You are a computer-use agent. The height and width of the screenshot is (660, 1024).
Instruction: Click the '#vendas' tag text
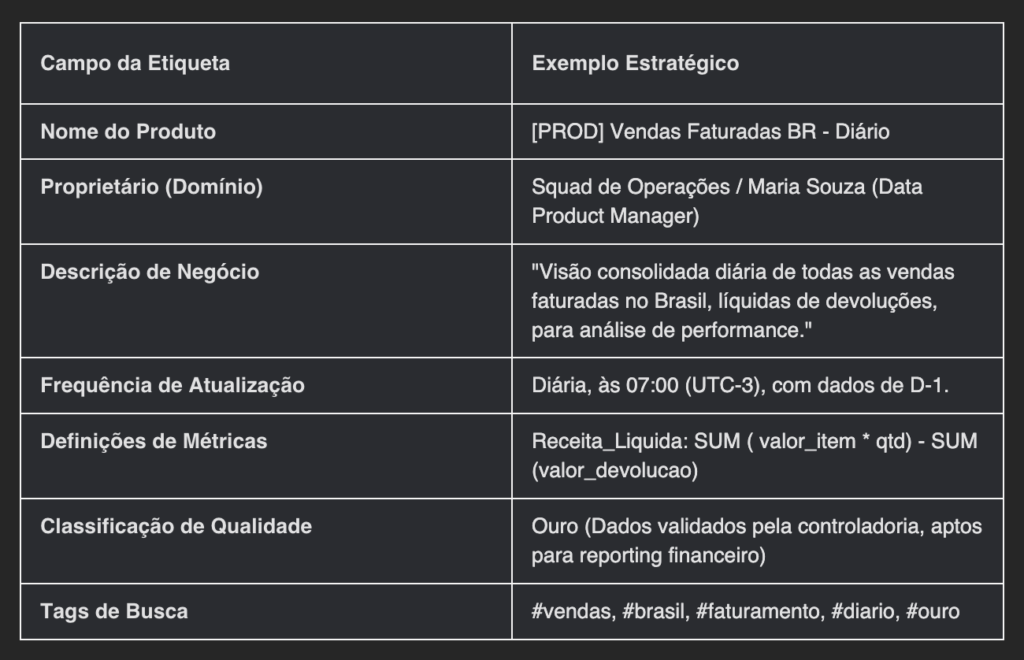click(573, 612)
